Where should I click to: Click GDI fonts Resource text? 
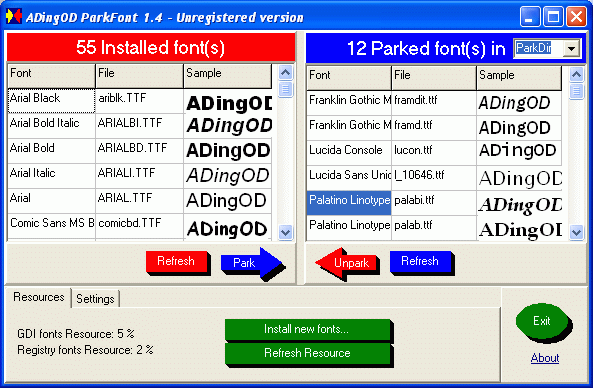(76, 334)
